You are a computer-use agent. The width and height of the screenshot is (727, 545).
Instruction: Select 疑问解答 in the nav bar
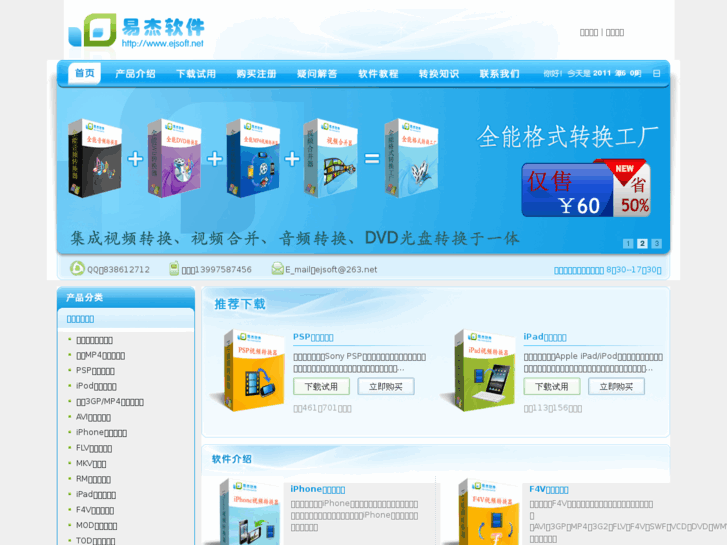[x=317, y=74]
